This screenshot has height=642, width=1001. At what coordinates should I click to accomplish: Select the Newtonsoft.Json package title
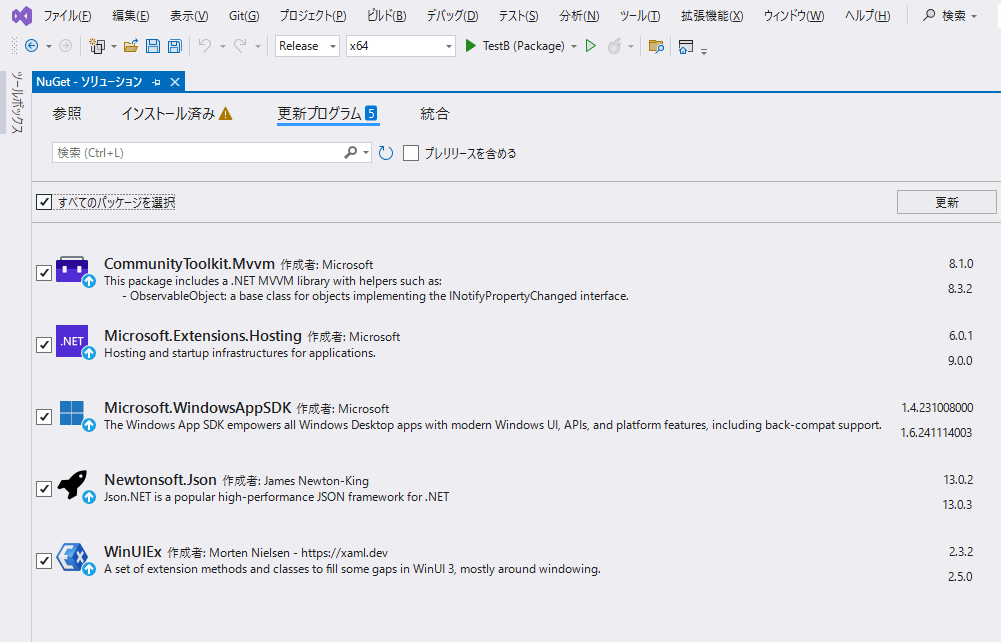tap(160, 479)
